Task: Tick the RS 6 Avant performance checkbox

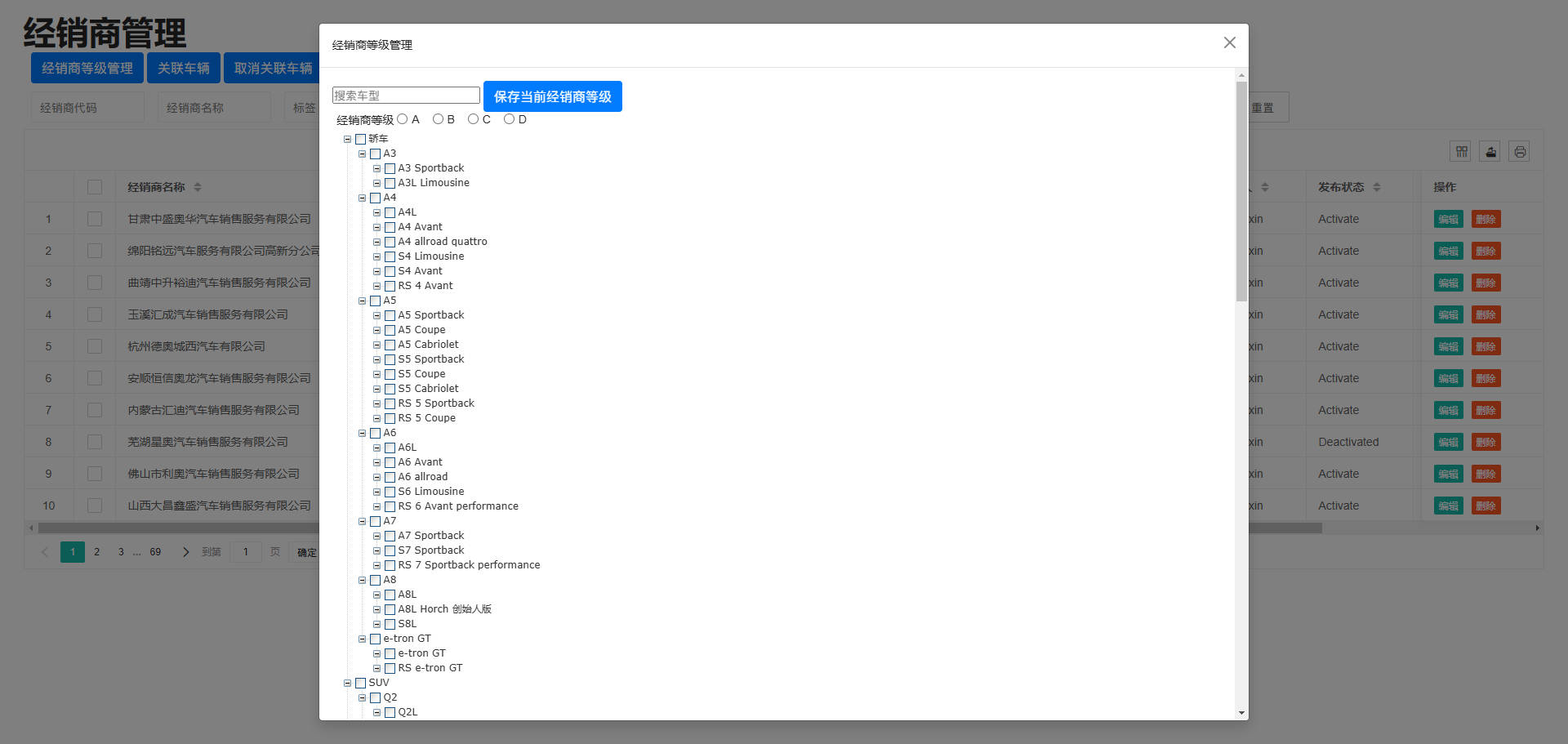Action: 390,506
